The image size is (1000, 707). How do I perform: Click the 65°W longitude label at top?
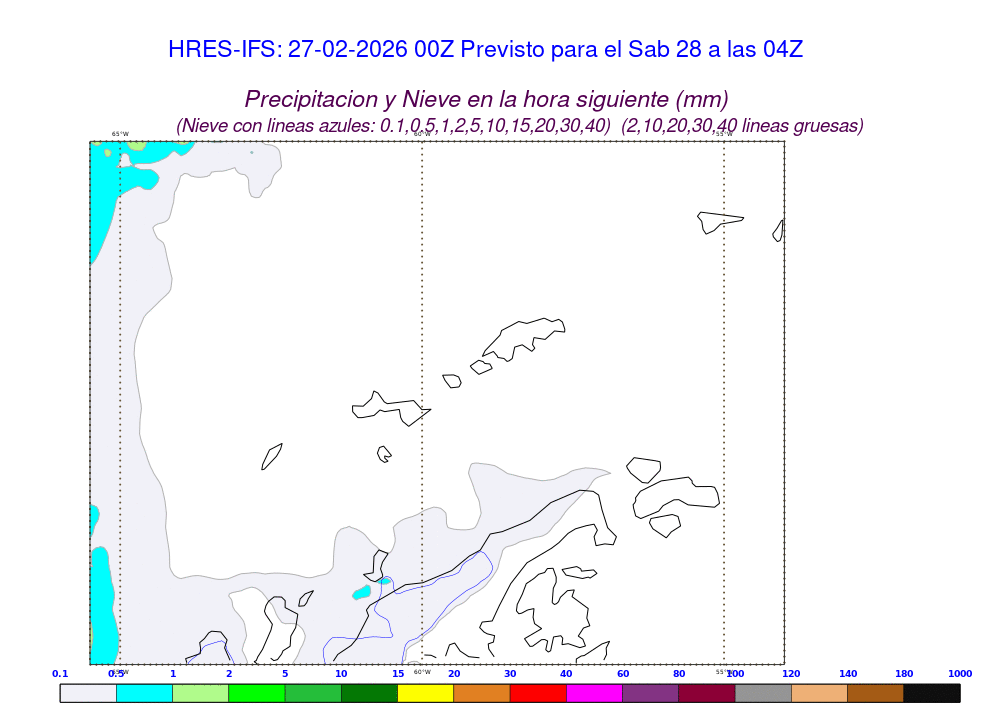tap(120, 134)
